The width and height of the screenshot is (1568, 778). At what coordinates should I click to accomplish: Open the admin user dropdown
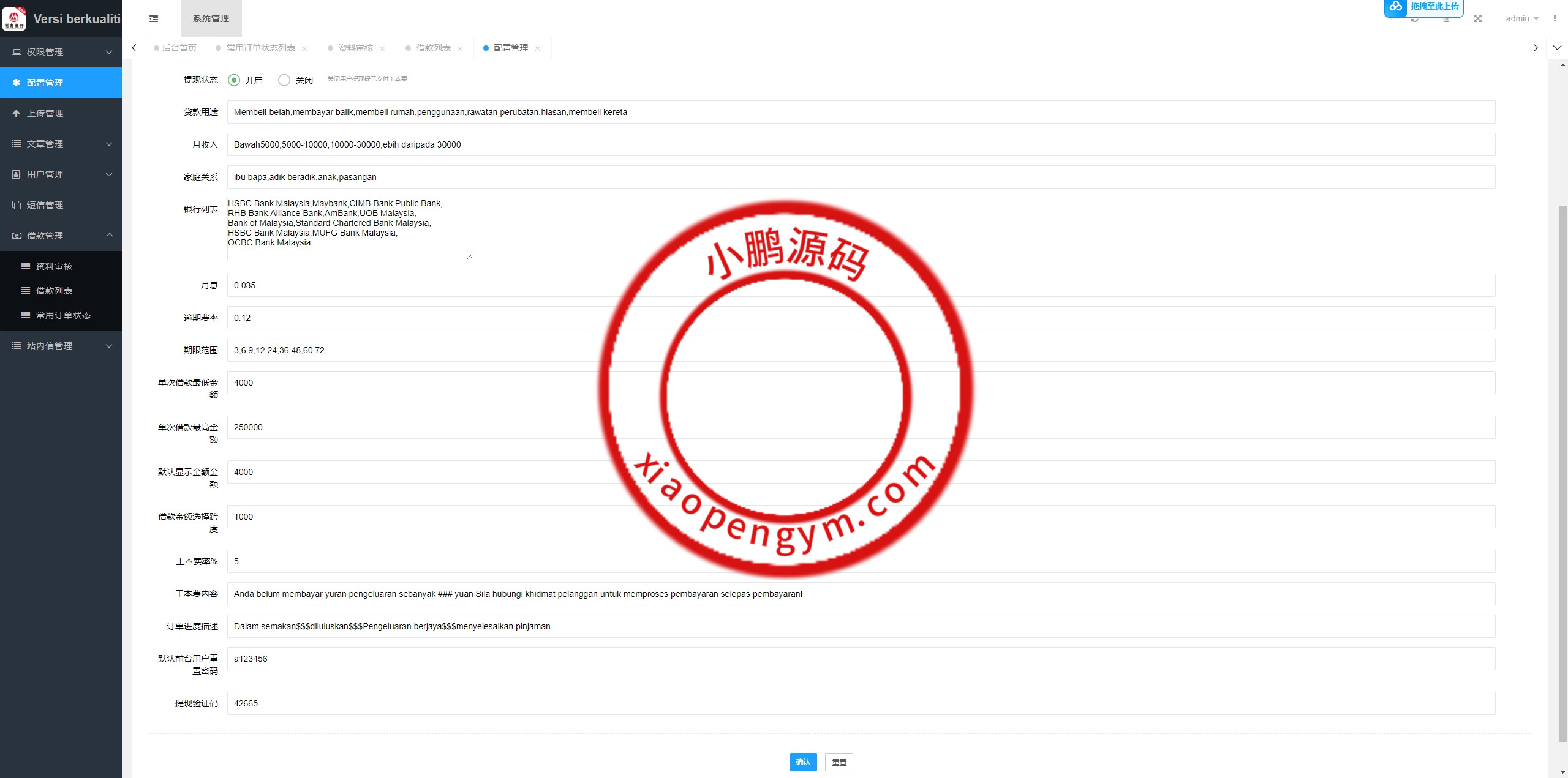[x=1522, y=18]
